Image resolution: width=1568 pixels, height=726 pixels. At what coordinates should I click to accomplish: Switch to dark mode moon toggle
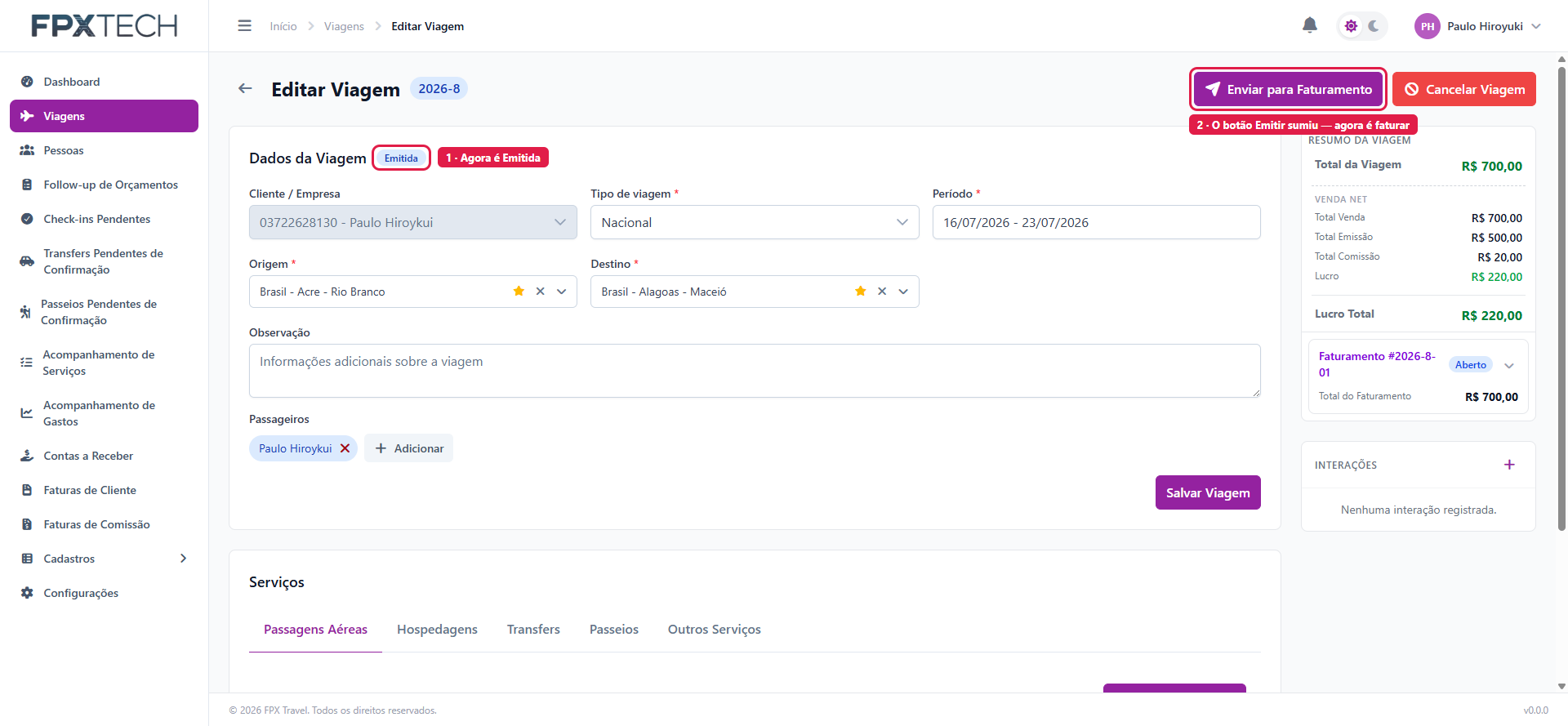point(1374,26)
